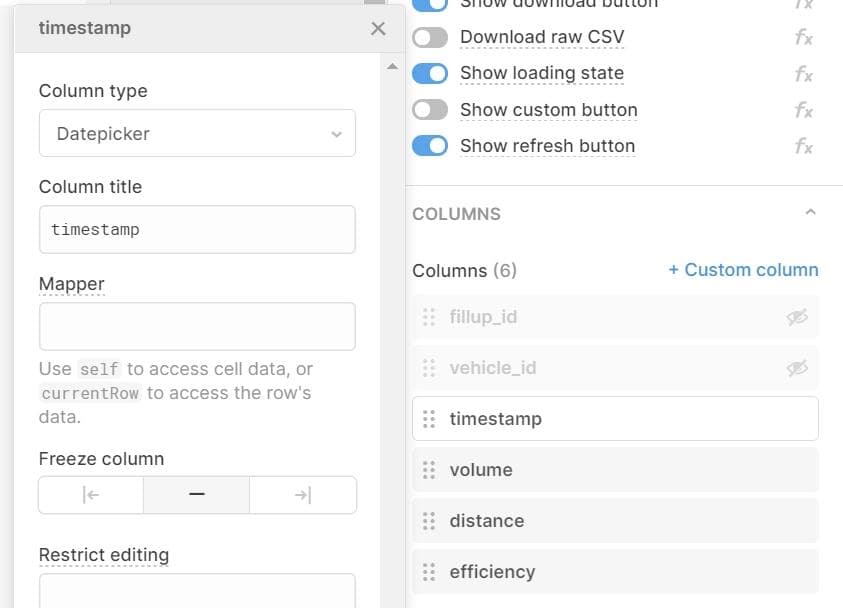Freeze column to the right side
Viewport: 843px width, 608px height.
(x=303, y=495)
